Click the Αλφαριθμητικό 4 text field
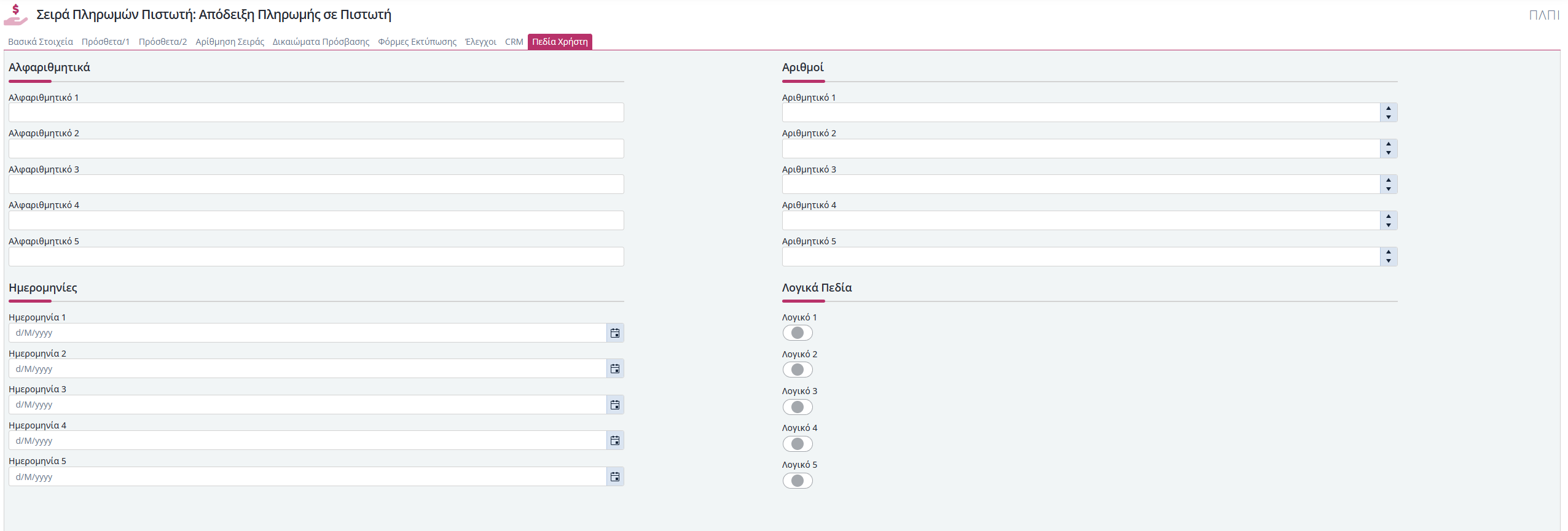The height and width of the screenshot is (531, 1568). point(316,220)
